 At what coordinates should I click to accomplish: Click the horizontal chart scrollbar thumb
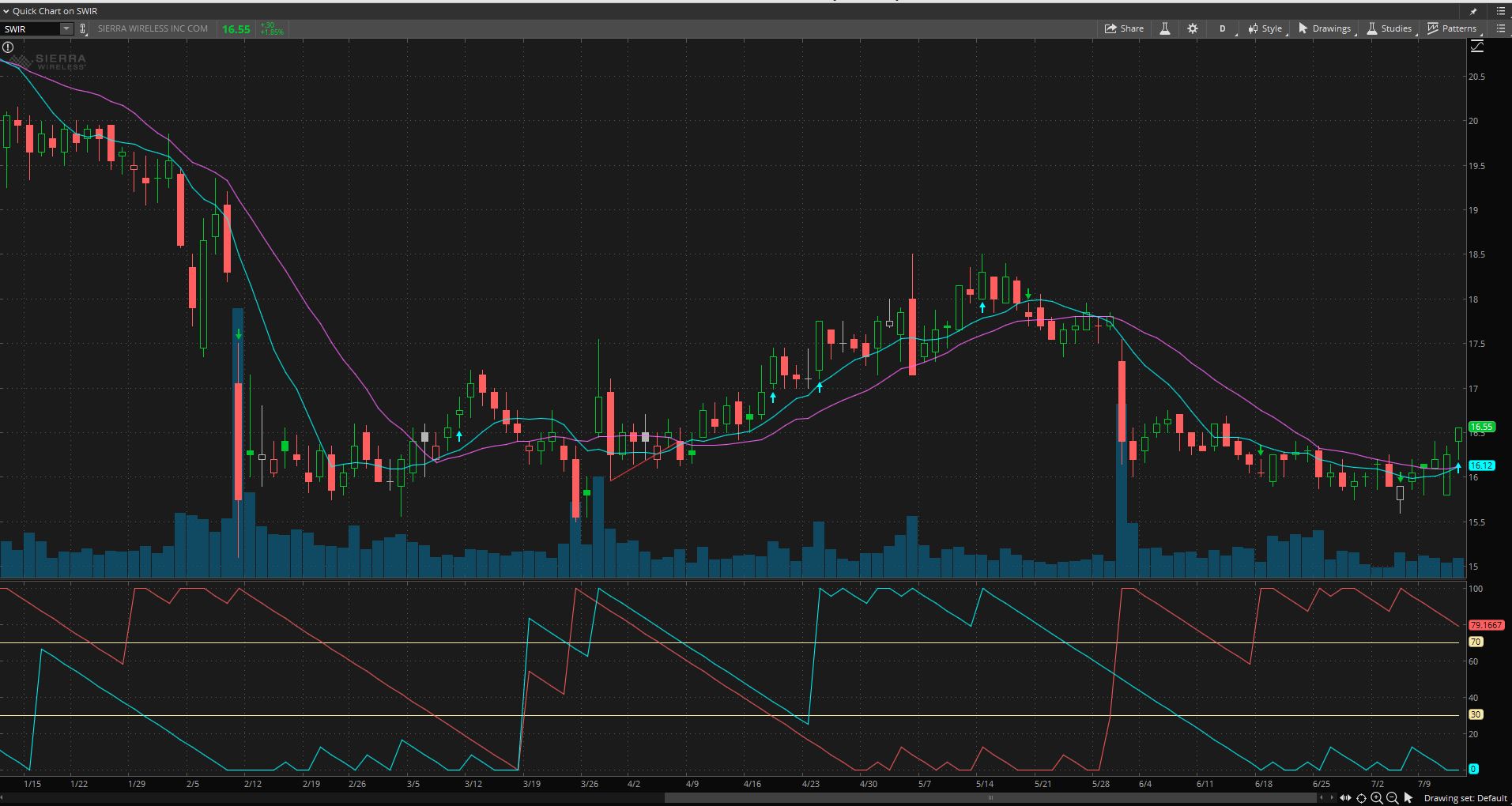pyautogui.click(x=990, y=797)
